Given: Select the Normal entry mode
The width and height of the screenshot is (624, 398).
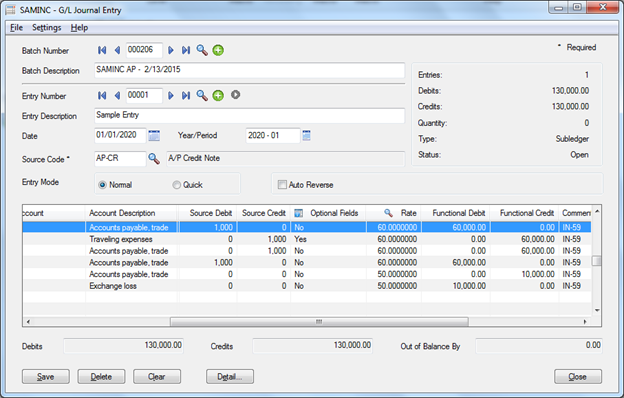Looking at the screenshot, I should [102, 185].
